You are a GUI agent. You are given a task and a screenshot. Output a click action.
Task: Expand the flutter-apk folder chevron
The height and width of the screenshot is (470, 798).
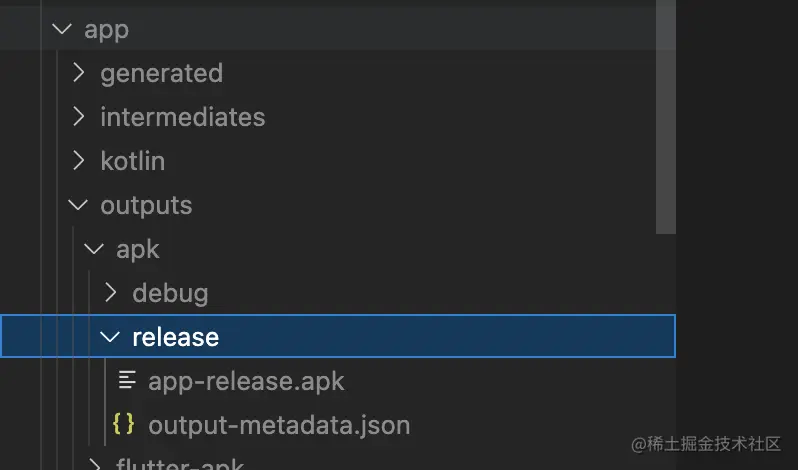pos(94,464)
